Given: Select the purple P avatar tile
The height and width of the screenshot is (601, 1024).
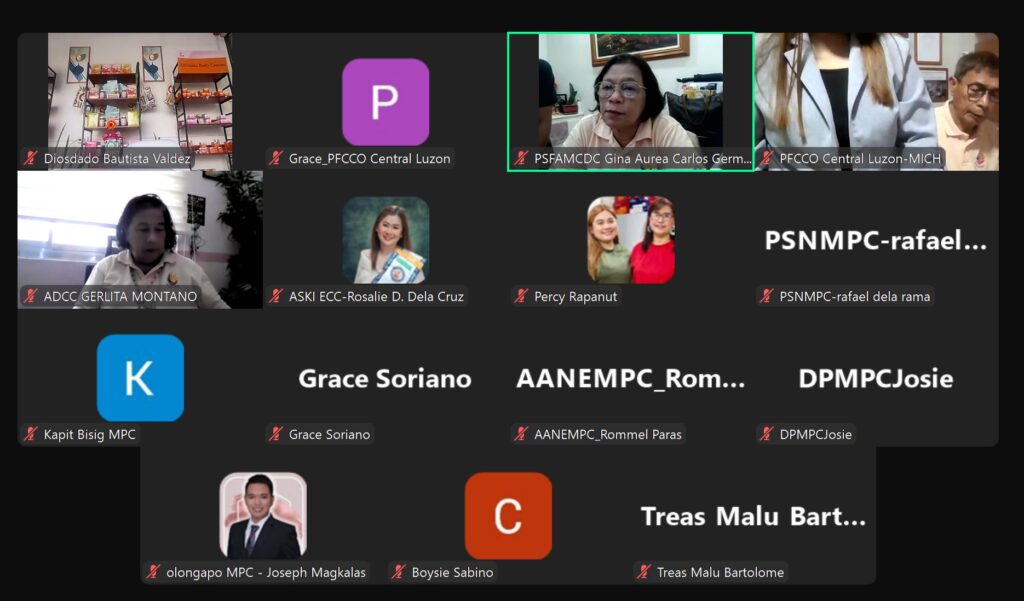Looking at the screenshot, I should (x=385, y=102).
